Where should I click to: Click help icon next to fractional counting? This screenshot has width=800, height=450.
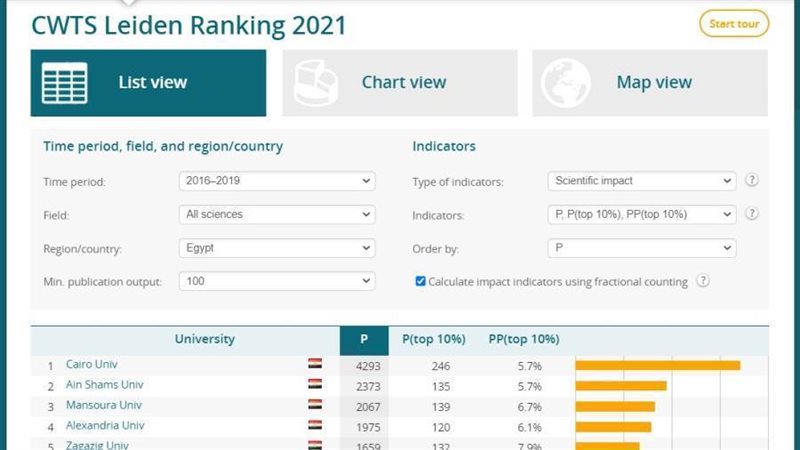click(703, 282)
